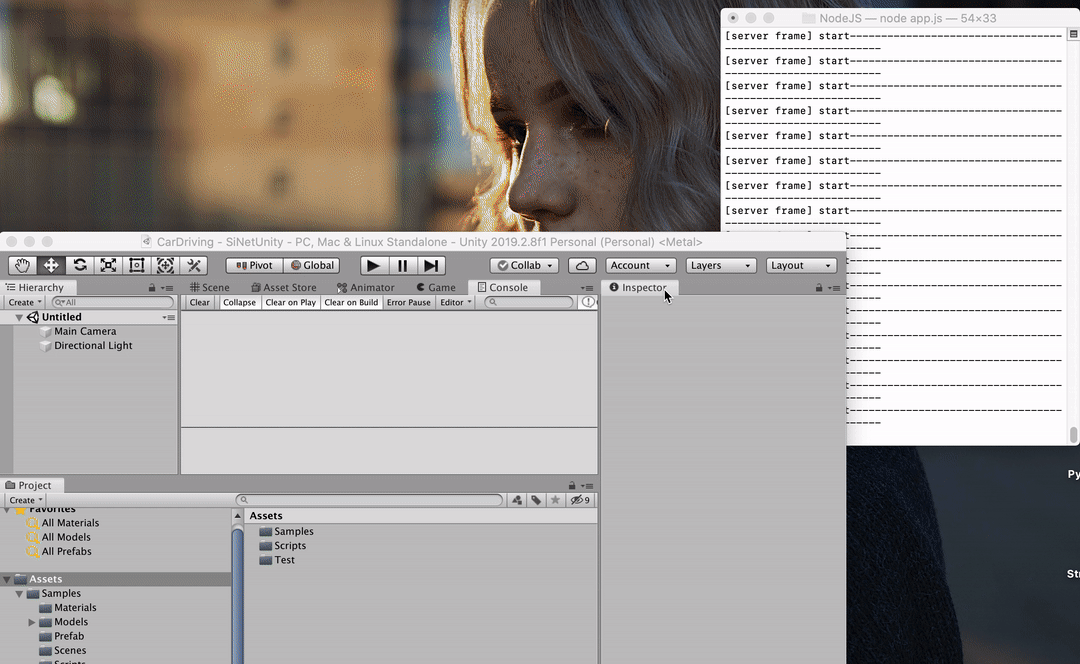The image size is (1080, 664).
Task: Expand the Models folder arrow
Action: click(x=32, y=622)
